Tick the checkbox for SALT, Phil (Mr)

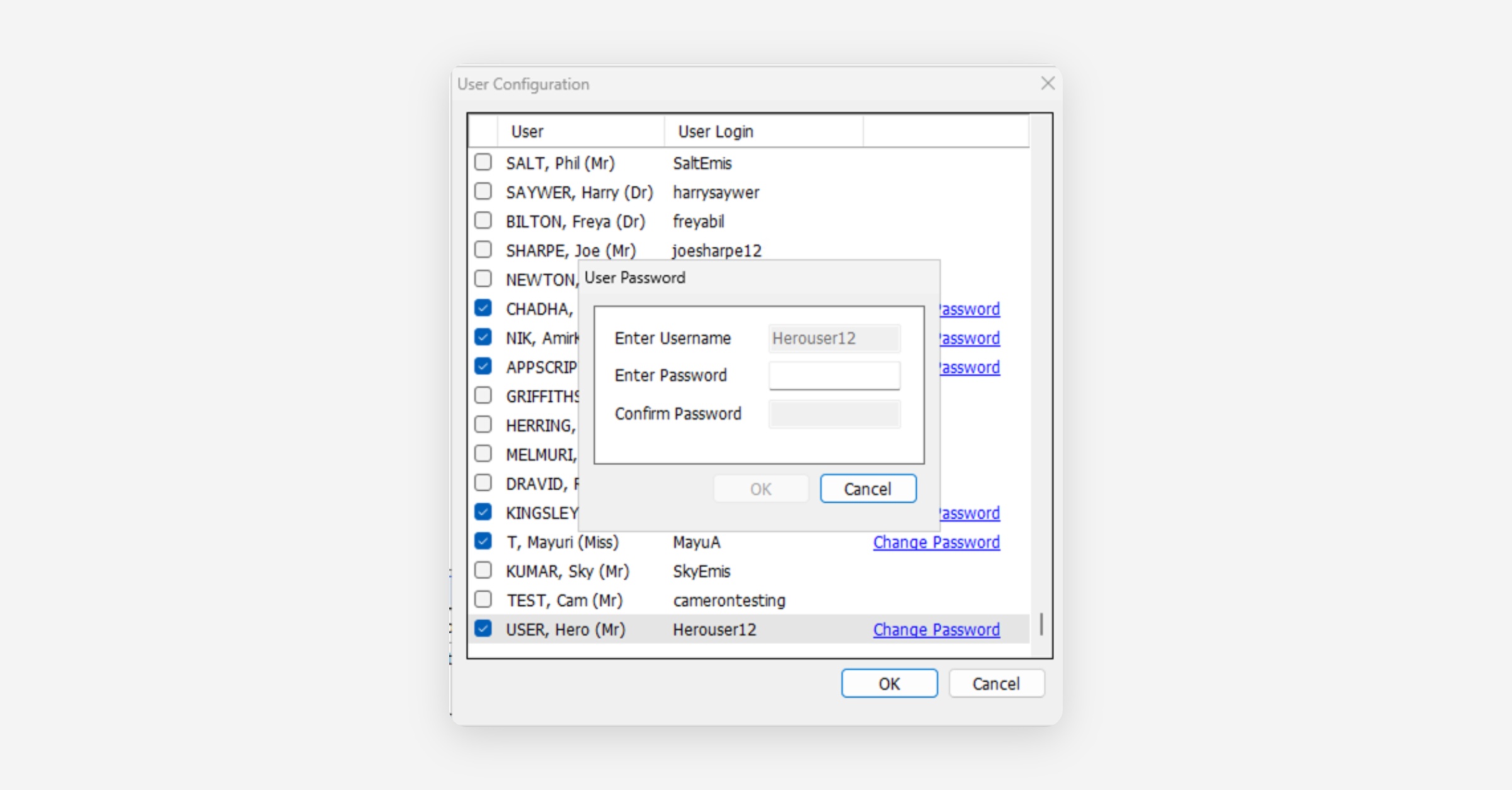(x=483, y=163)
